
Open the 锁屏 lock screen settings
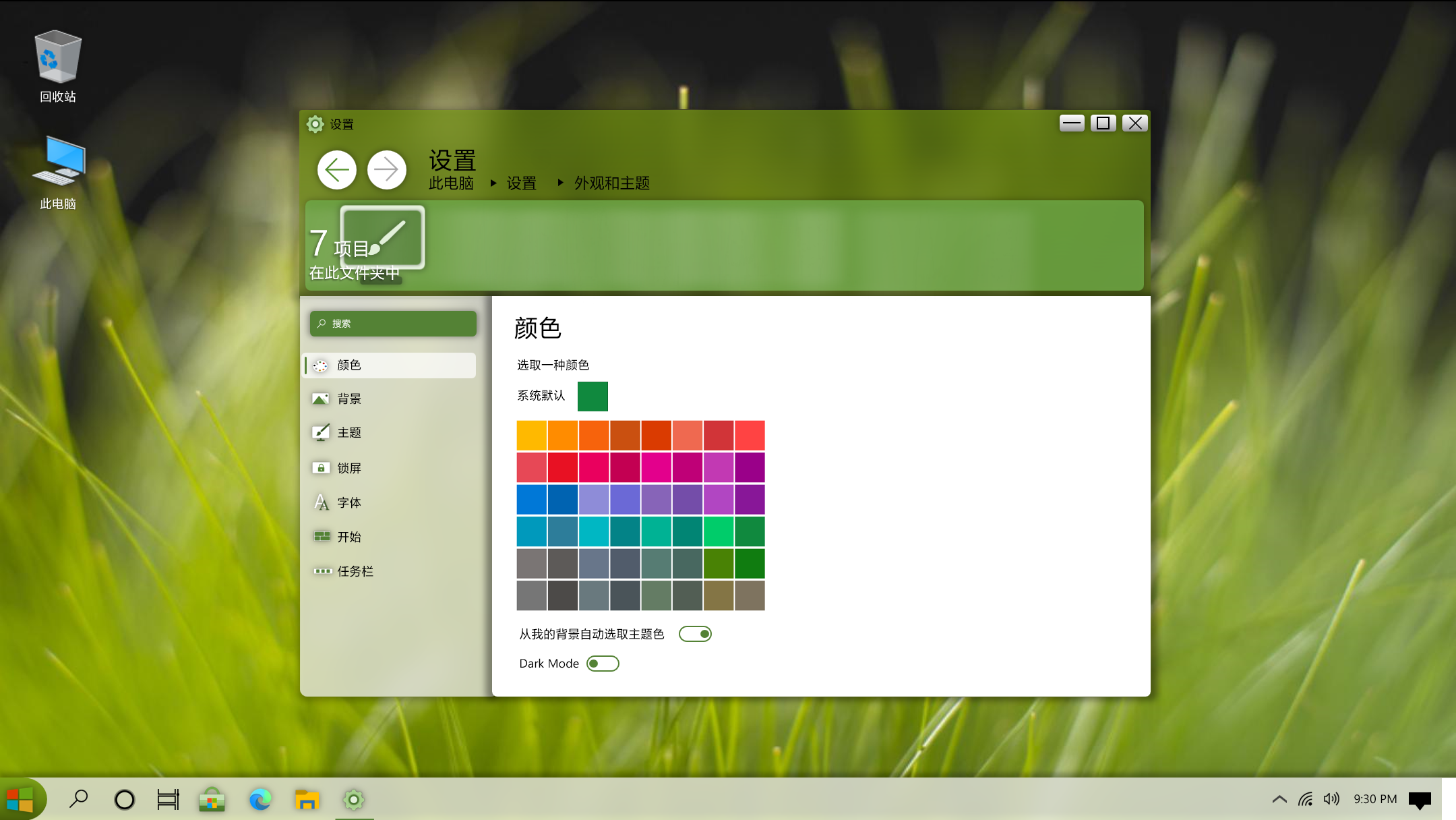click(349, 468)
